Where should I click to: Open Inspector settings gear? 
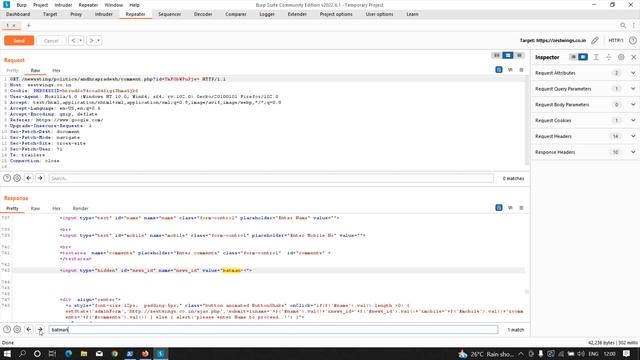[621, 57]
